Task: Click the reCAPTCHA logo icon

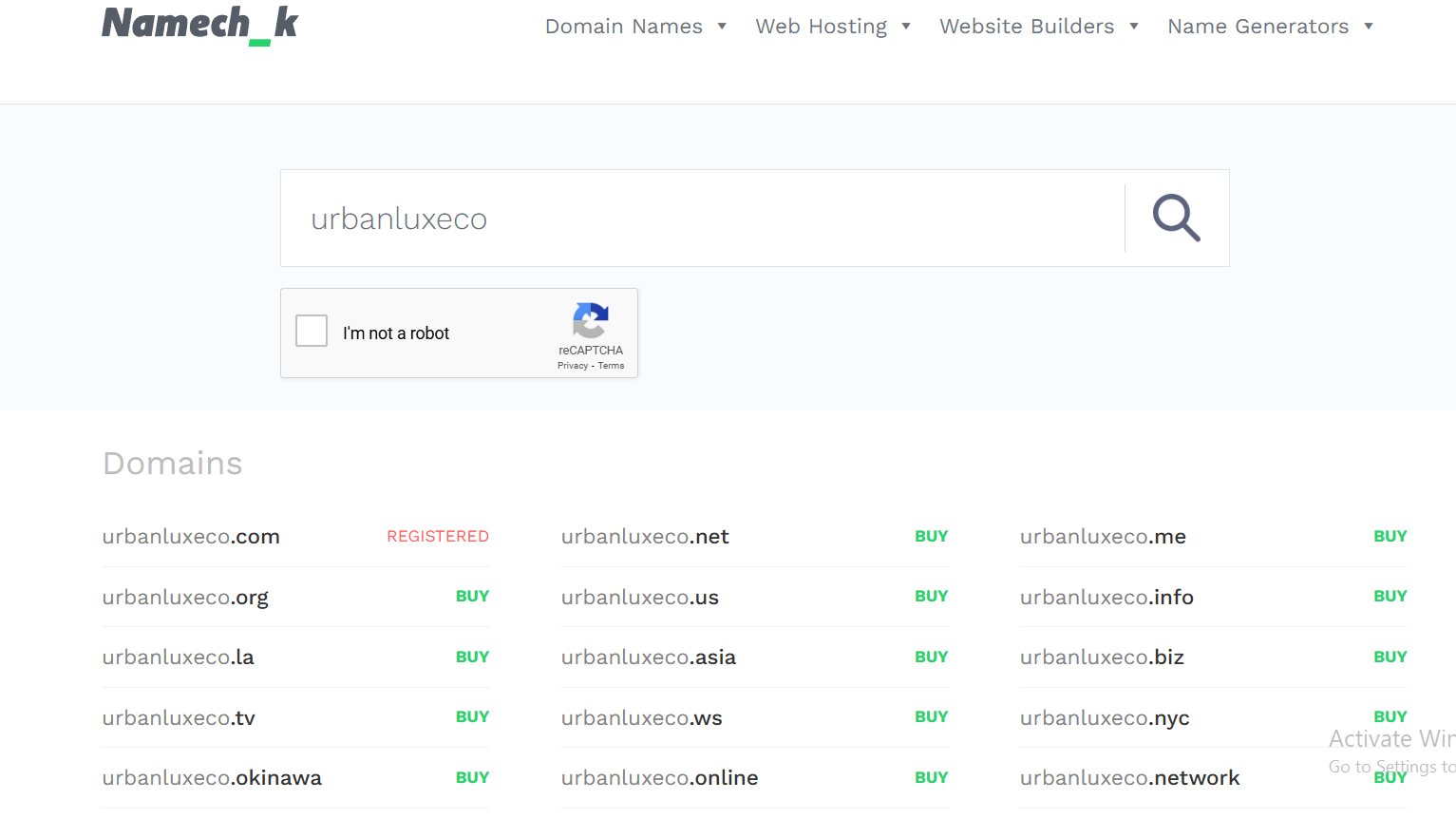Action: tap(590, 321)
